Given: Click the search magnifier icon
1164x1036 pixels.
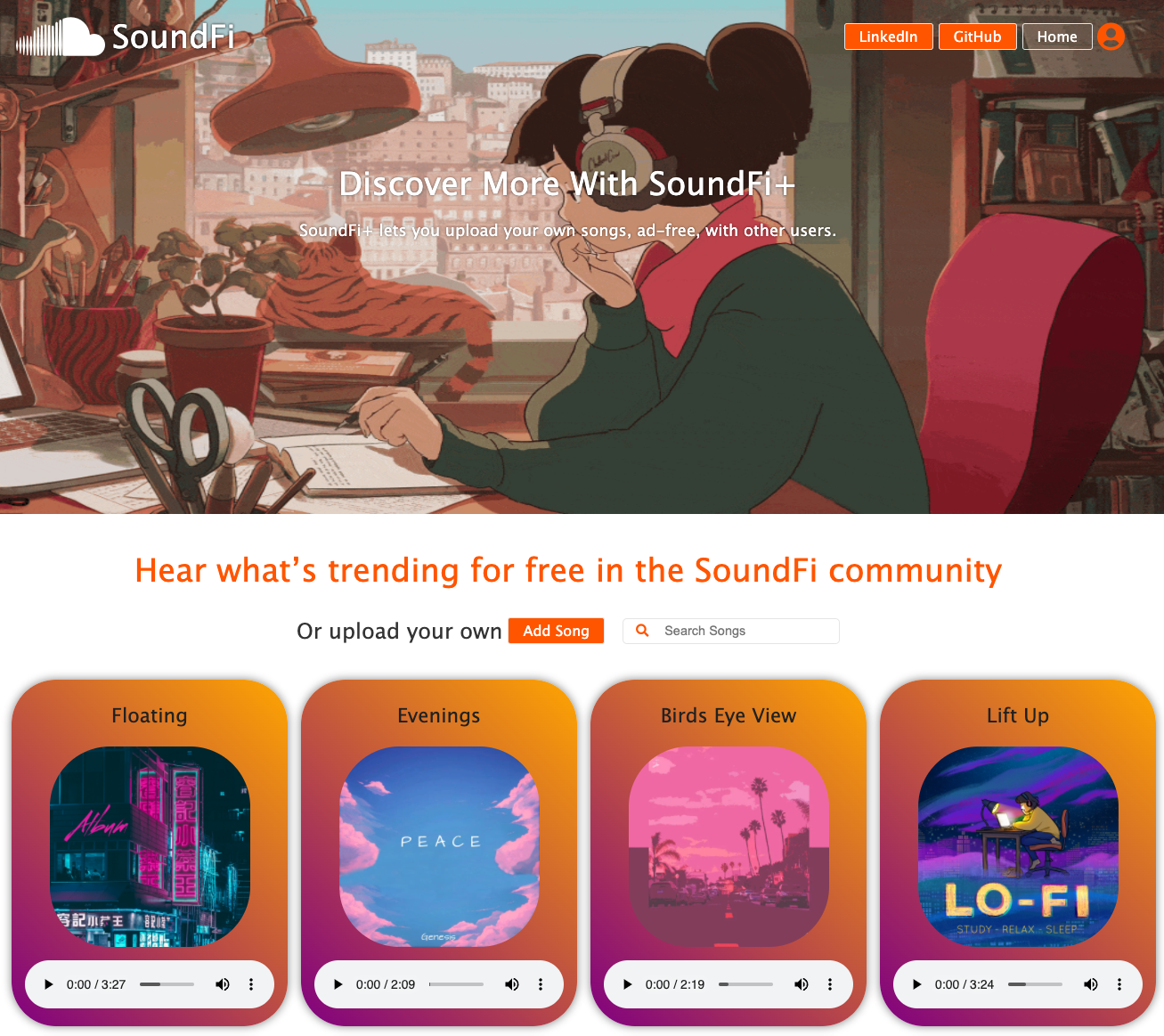Looking at the screenshot, I should tap(642, 631).
